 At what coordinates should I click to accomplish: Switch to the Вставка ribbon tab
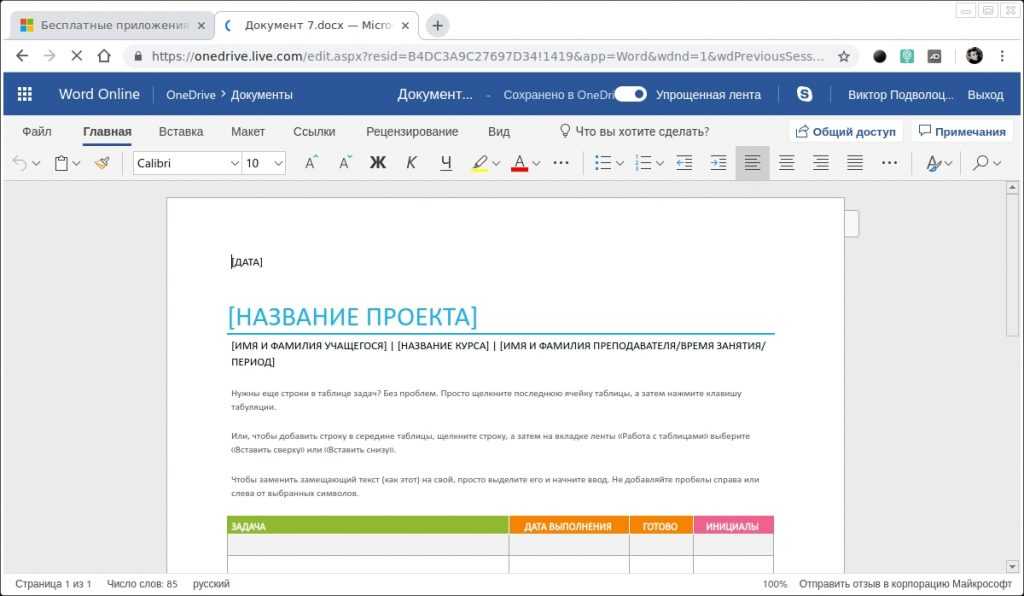[x=180, y=131]
